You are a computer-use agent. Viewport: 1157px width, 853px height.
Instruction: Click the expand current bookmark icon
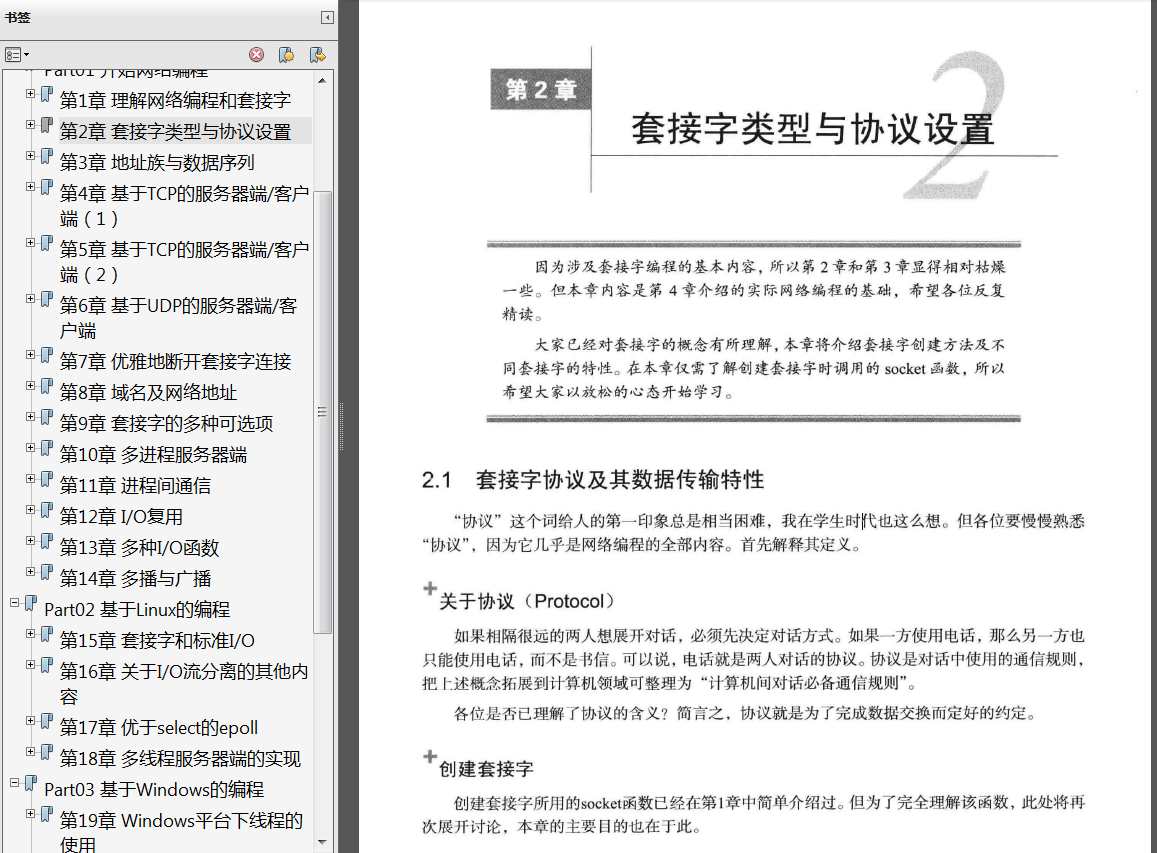(x=318, y=55)
